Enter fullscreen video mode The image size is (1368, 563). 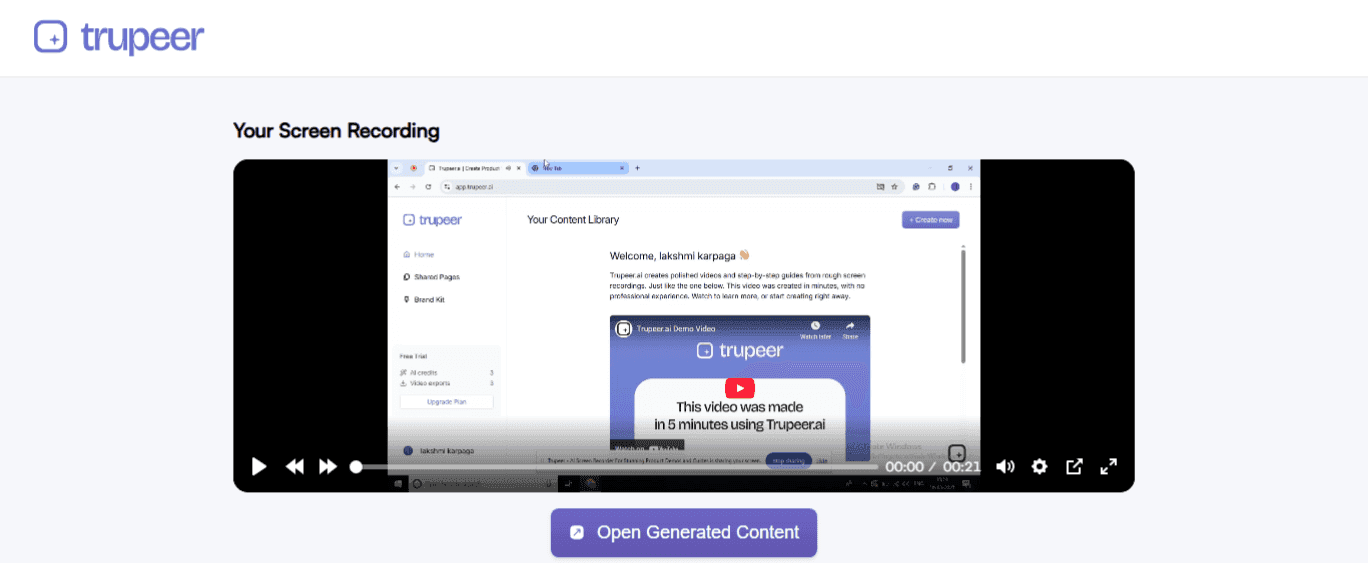[1108, 466]
